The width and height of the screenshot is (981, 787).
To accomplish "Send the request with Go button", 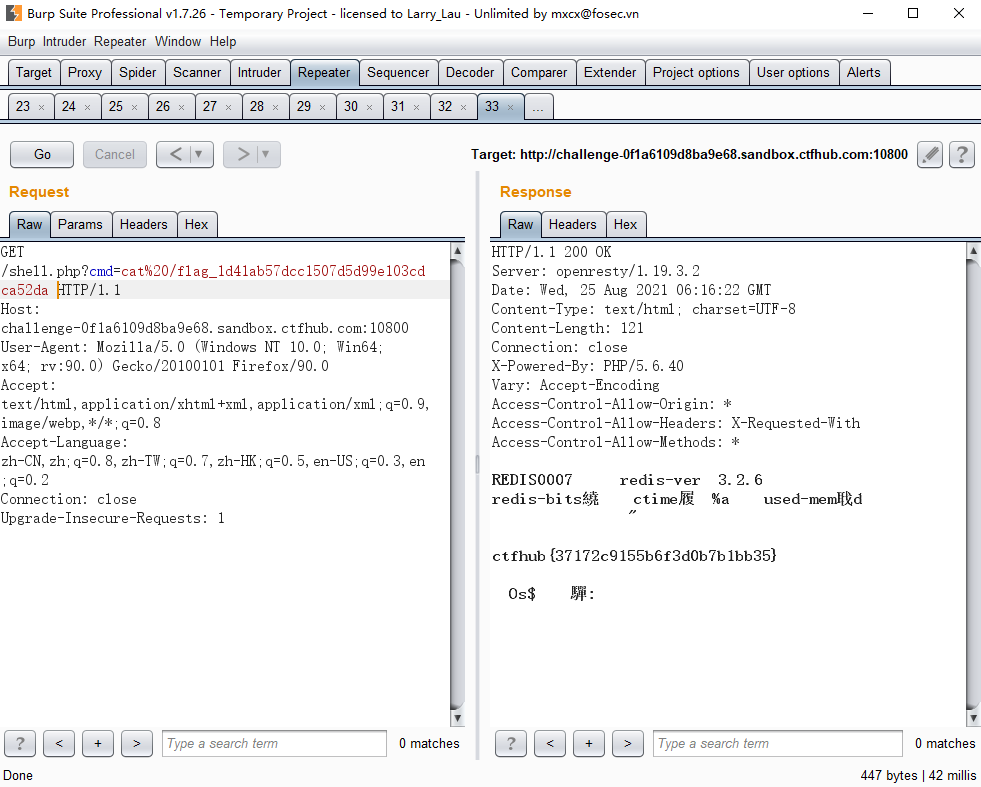I will [x=42, y=155].
